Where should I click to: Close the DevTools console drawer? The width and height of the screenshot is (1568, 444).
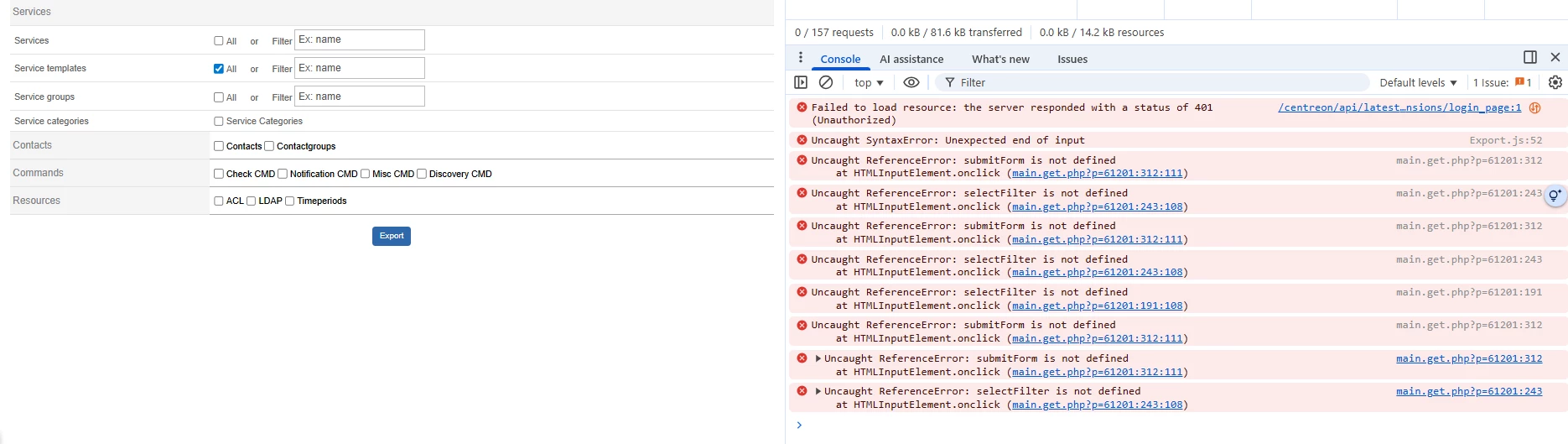tap(1555, 57)
